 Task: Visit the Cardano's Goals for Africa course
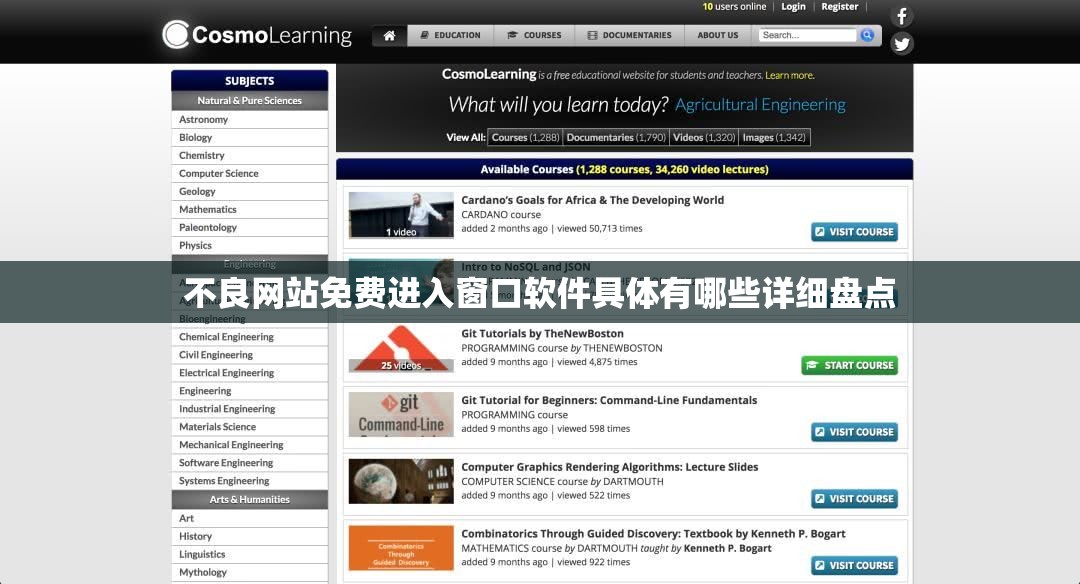coord(855,232)
